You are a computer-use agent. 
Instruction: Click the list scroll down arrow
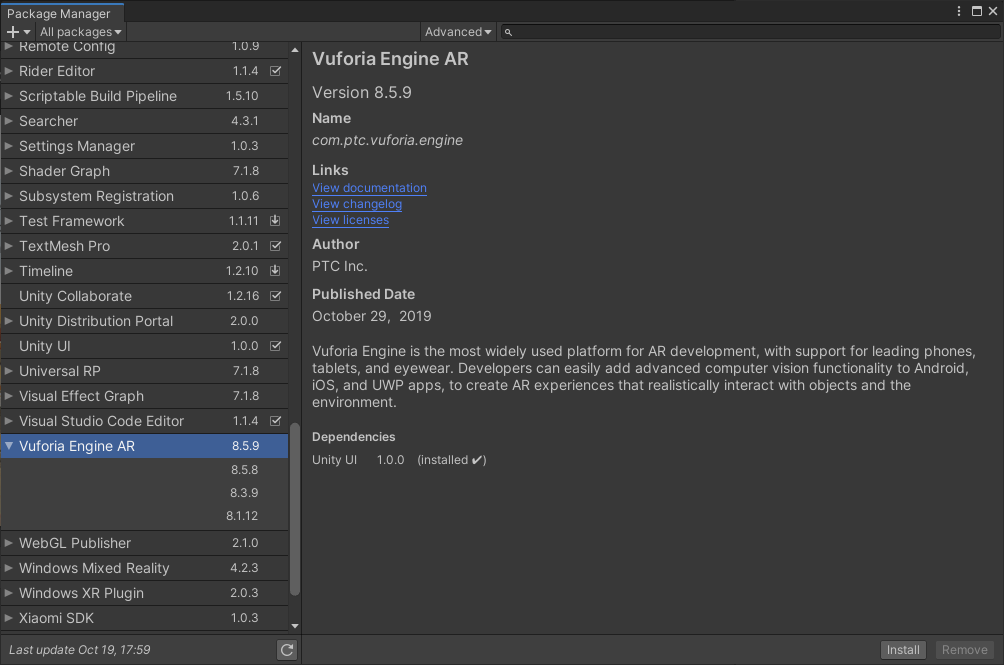(x=295, y=626)
